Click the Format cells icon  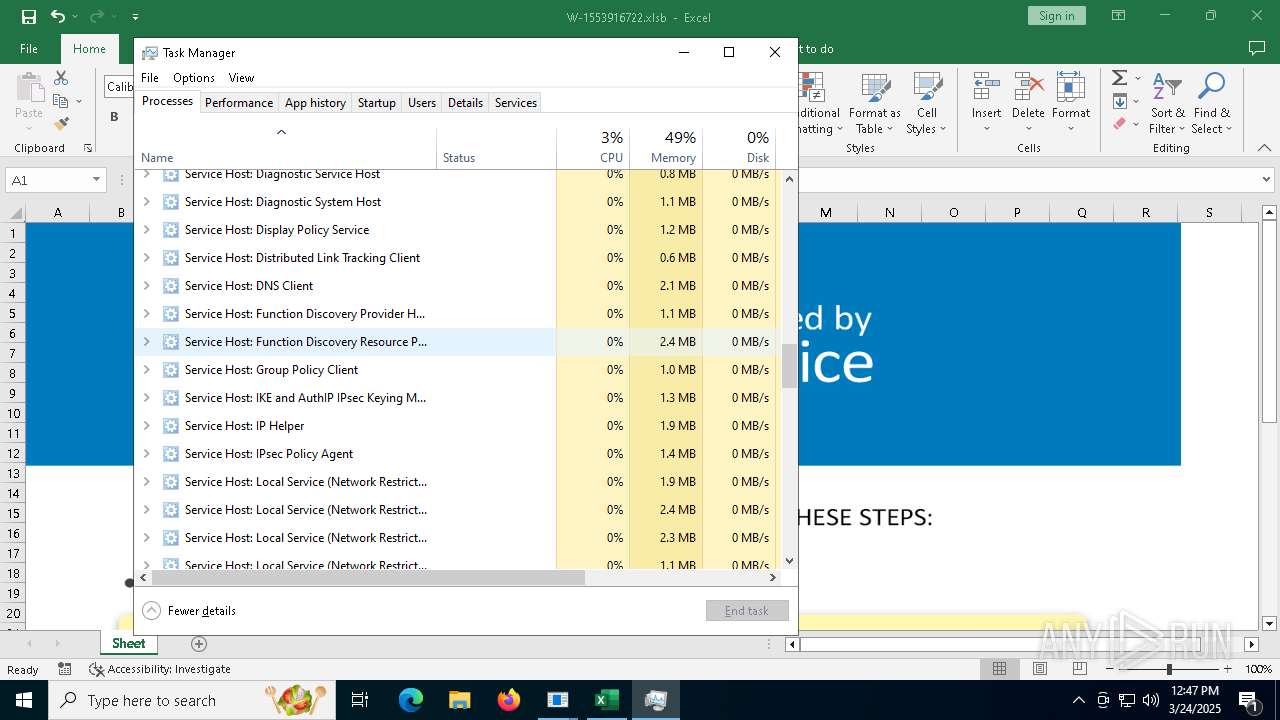(1071, 88)
